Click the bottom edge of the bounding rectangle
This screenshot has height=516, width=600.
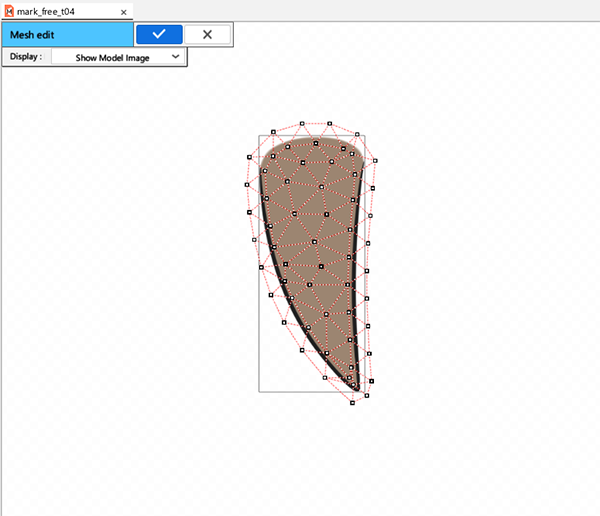[300, 391]
